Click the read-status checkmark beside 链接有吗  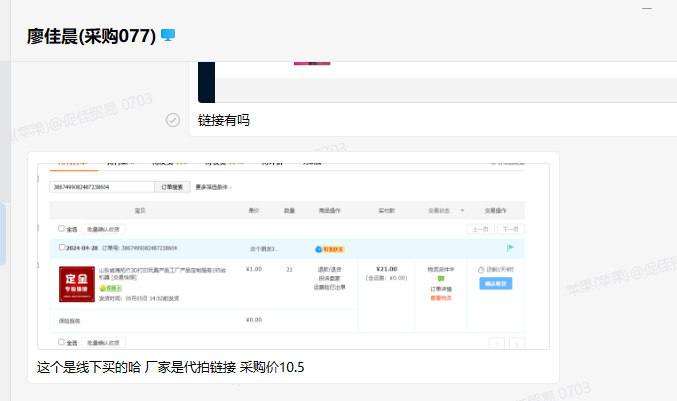point(173,120)
